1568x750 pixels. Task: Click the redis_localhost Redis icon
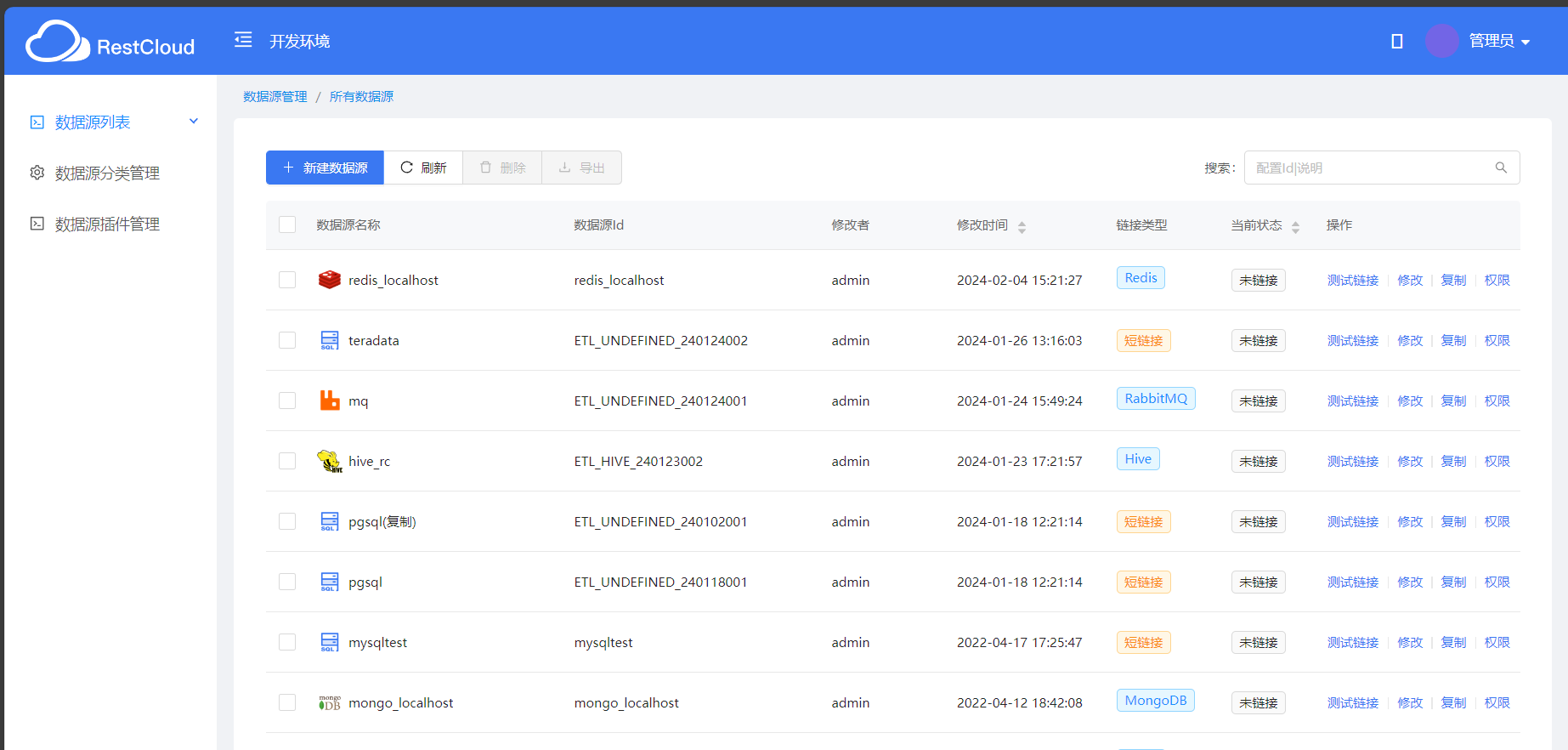[x=330, y=280]
